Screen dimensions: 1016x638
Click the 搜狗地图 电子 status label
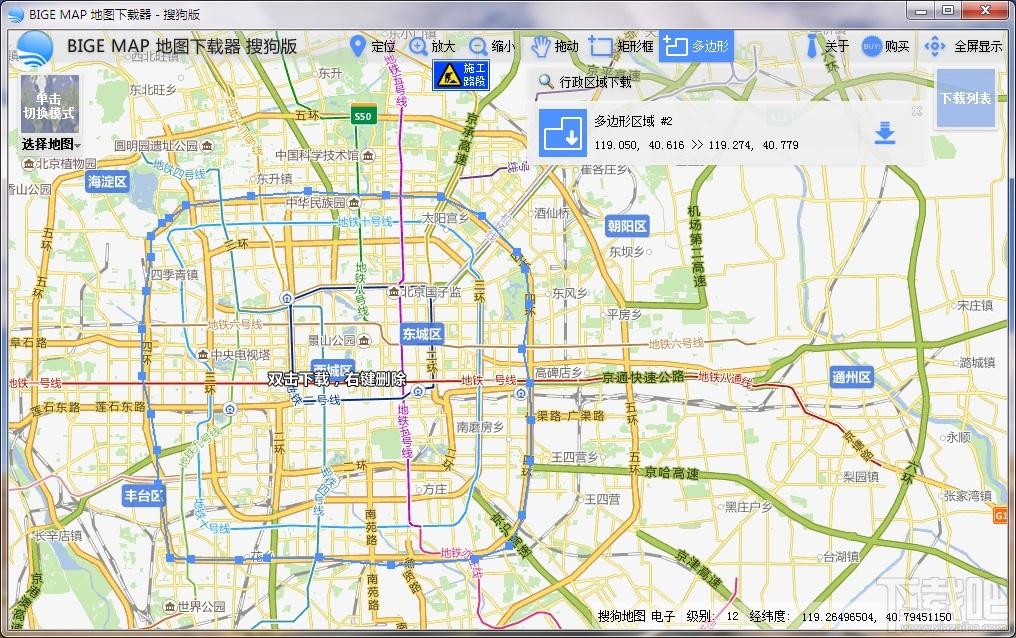(636, 616)
